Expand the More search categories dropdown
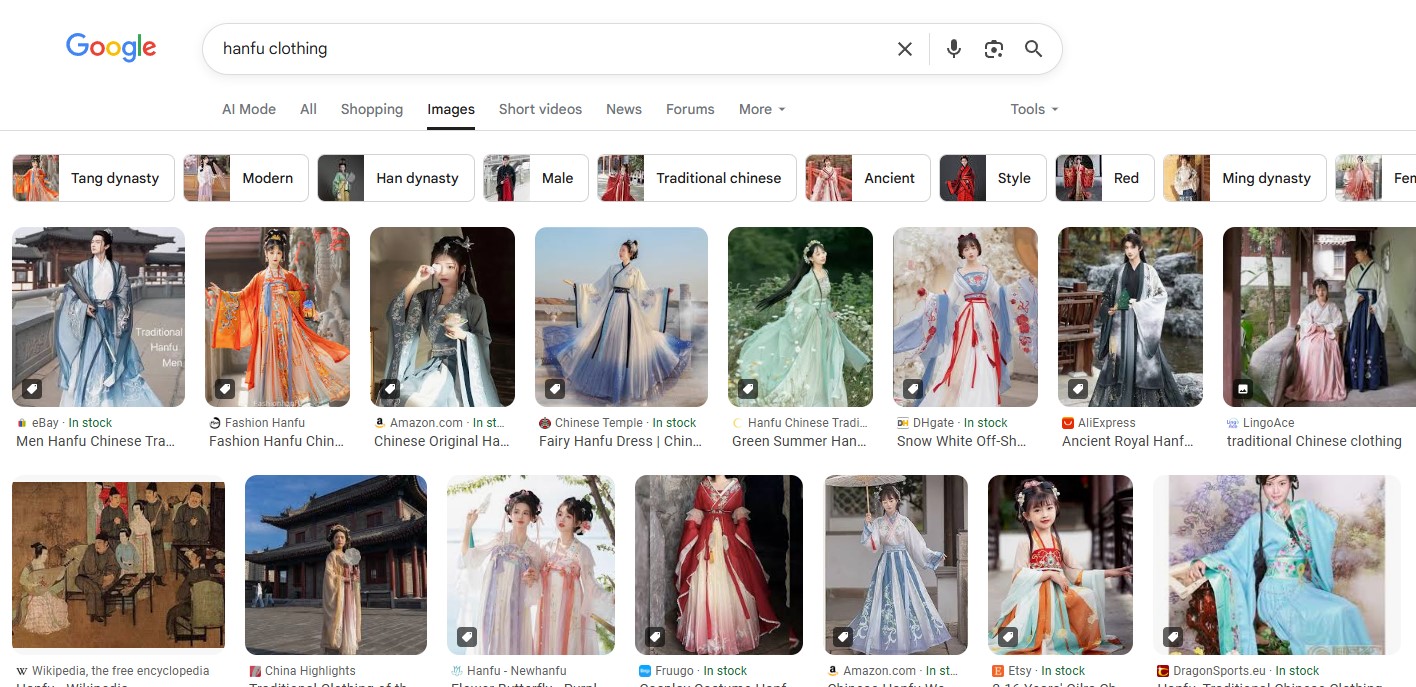This screenshot has width=1416, height=687. (x=762, y=109)
